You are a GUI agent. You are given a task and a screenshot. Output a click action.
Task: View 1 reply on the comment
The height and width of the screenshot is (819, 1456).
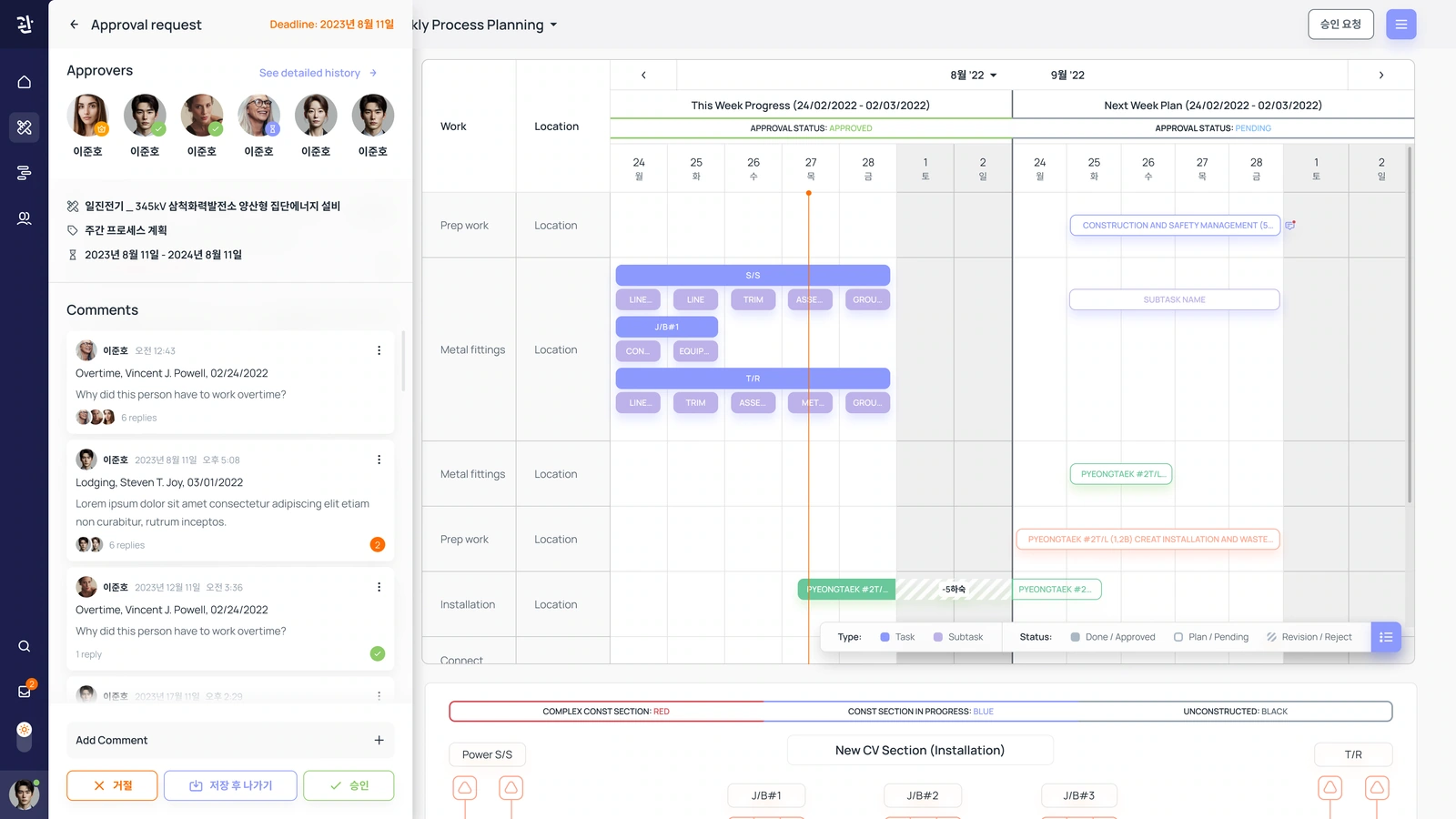88,654
